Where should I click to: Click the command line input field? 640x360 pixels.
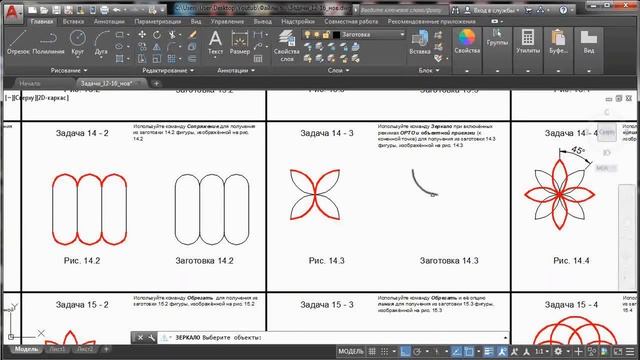tap(335, 338)
